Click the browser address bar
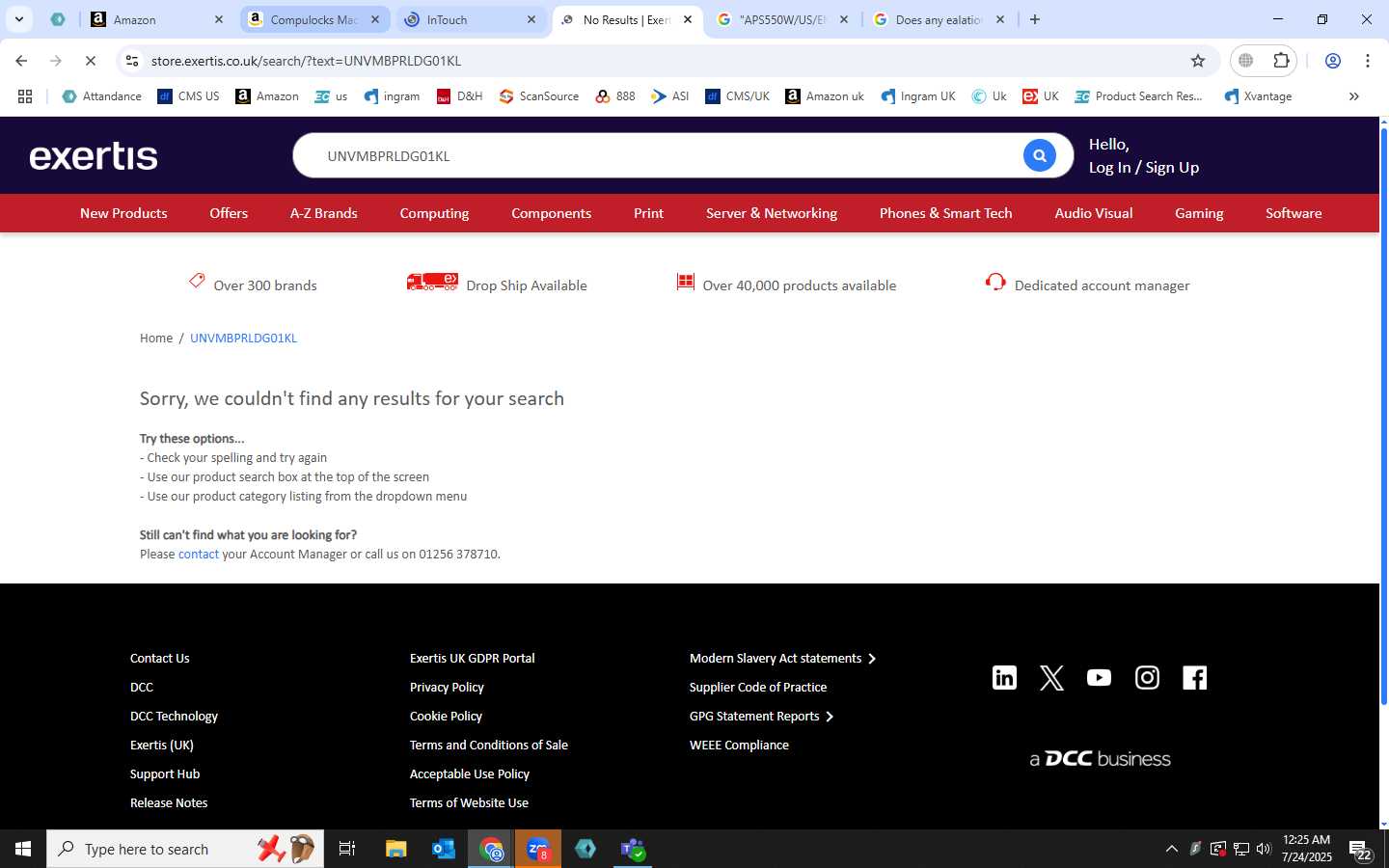Viewport: 1389px width, 868px height. click(x=666, y=61)
